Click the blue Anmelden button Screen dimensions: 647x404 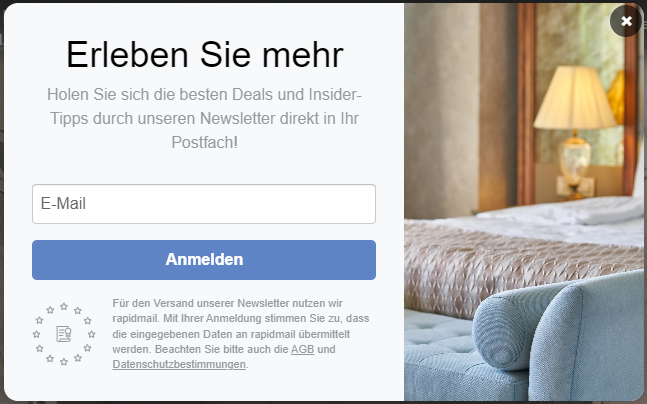pyautogui.click(x=204, y=260)
